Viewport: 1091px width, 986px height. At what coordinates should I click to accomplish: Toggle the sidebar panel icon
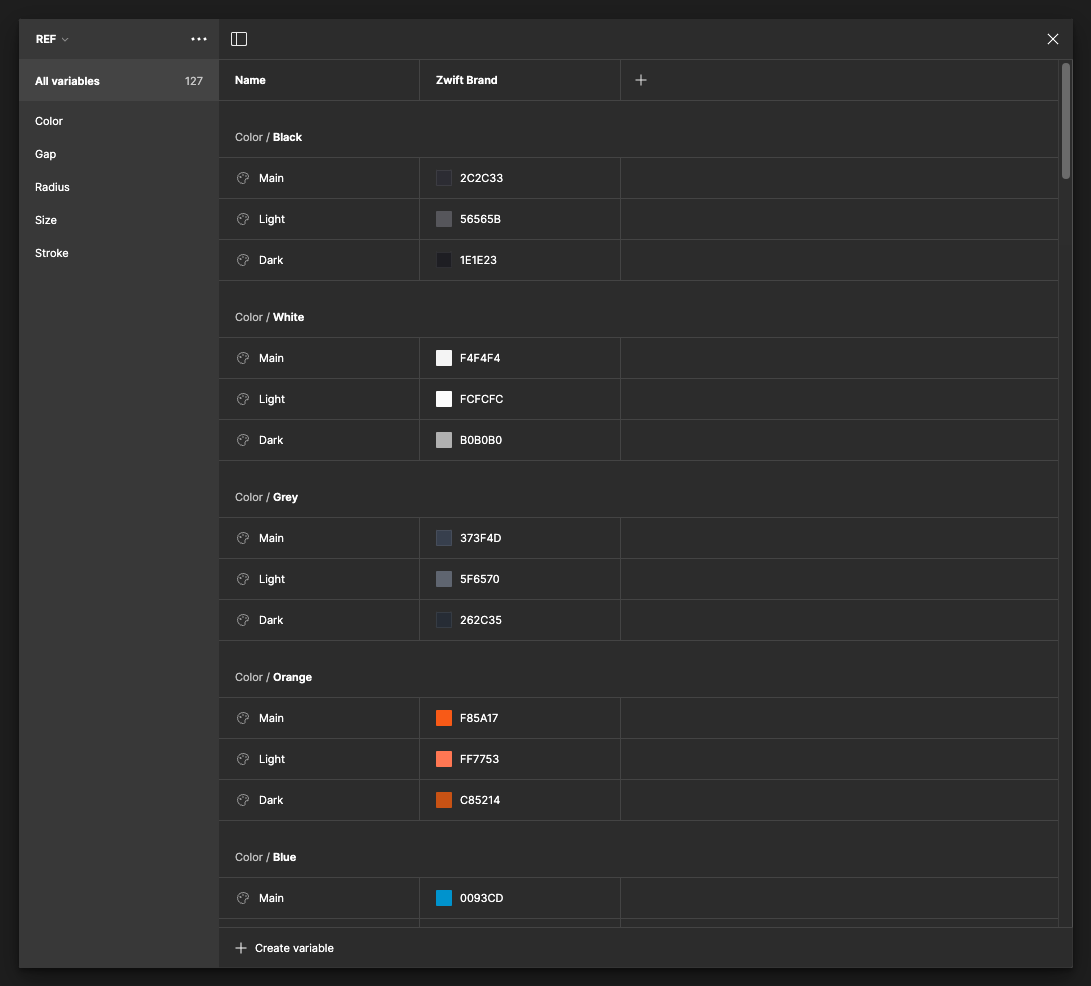pyautogui.click(x=239, y=39)
